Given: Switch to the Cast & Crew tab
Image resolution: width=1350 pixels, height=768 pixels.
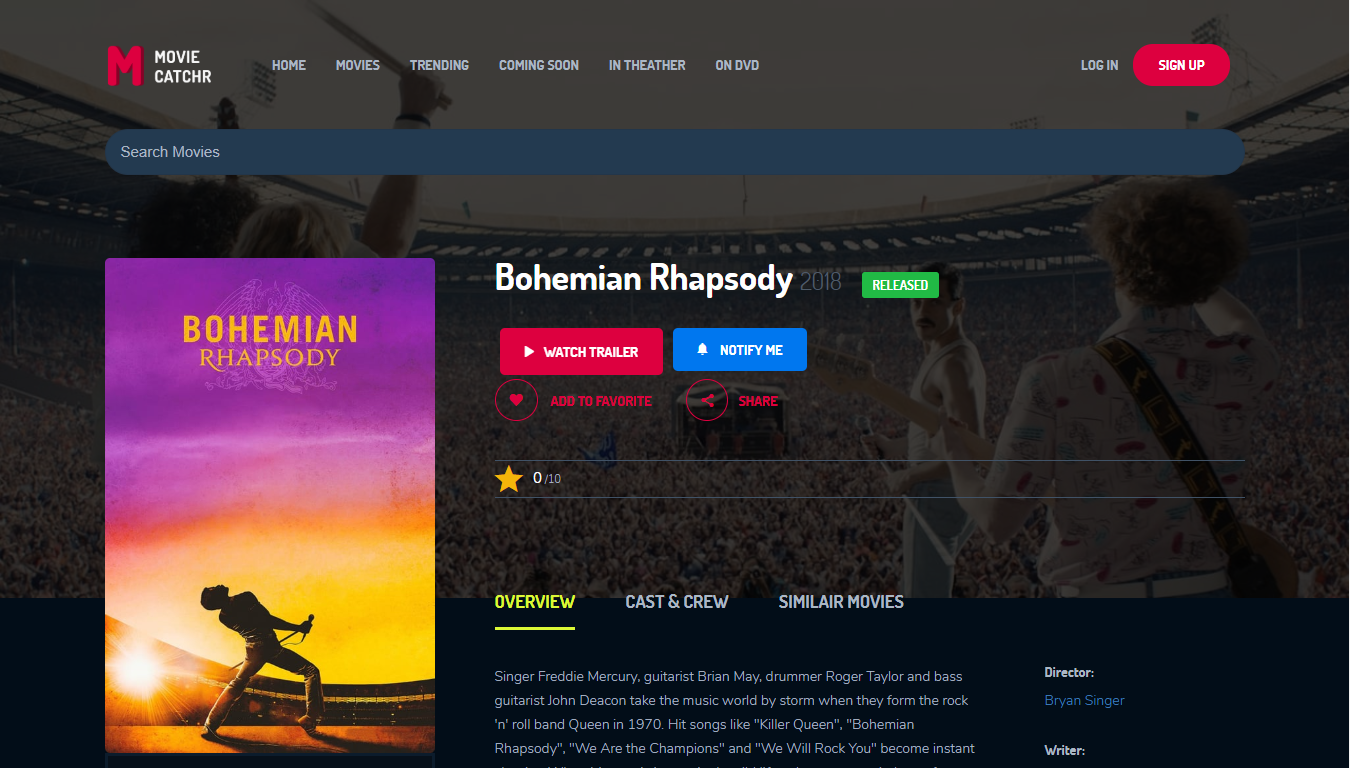Looking at the screenshot, I should (x=677, y=602).
